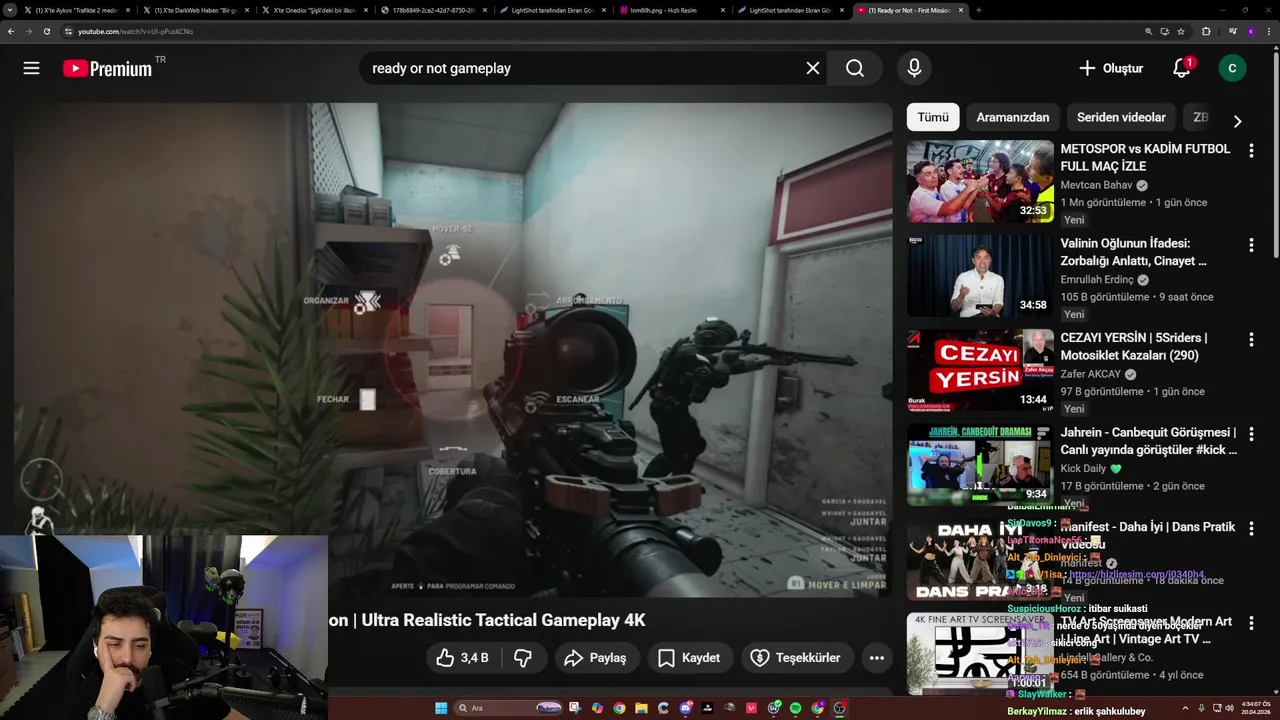Viewport: 1280px width, 720px height.
Task: Show next filter chips with arrow
Action: [x=1237, y=121]
